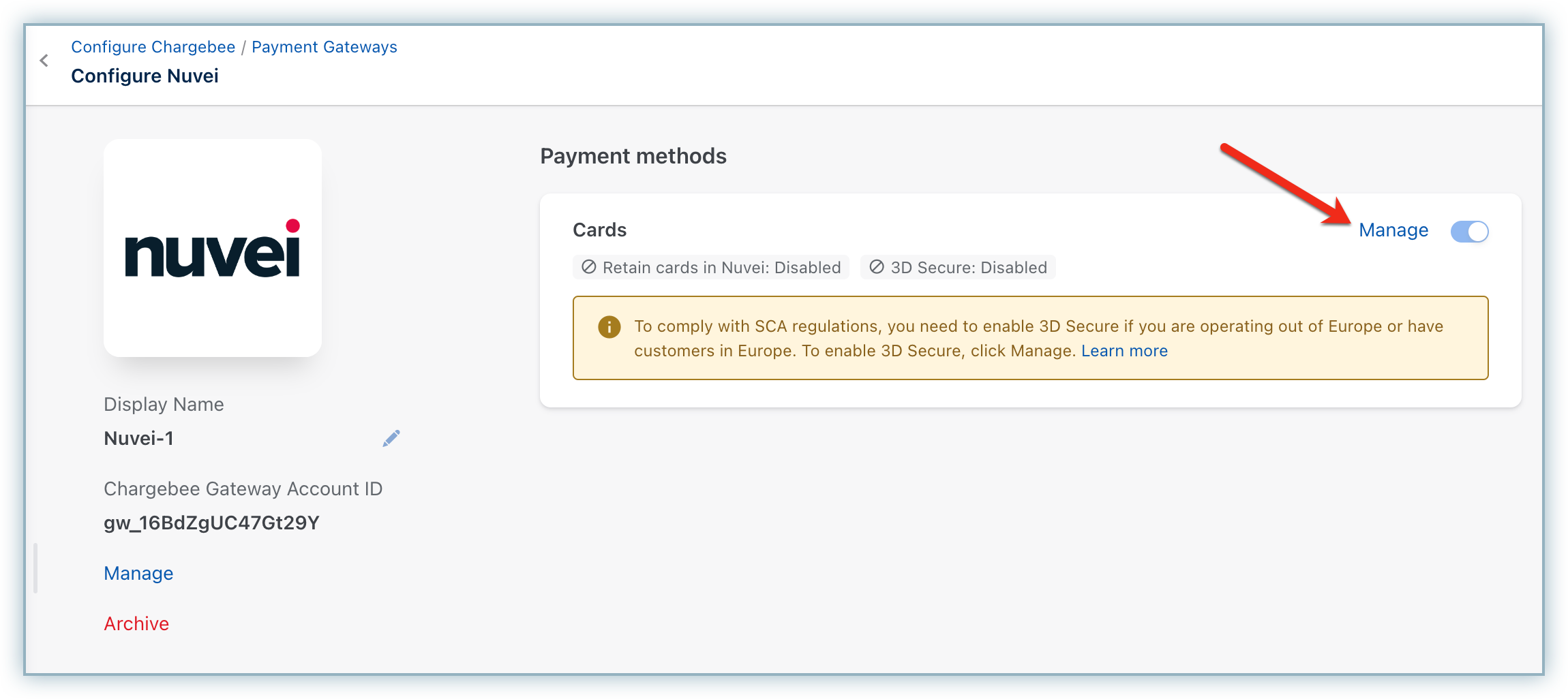Image resolution: width=1568 pixels, height=699 pixels.
Task: Click the Configure Nuvei page title
Action: pyautogui.click(x=145, y=76)
